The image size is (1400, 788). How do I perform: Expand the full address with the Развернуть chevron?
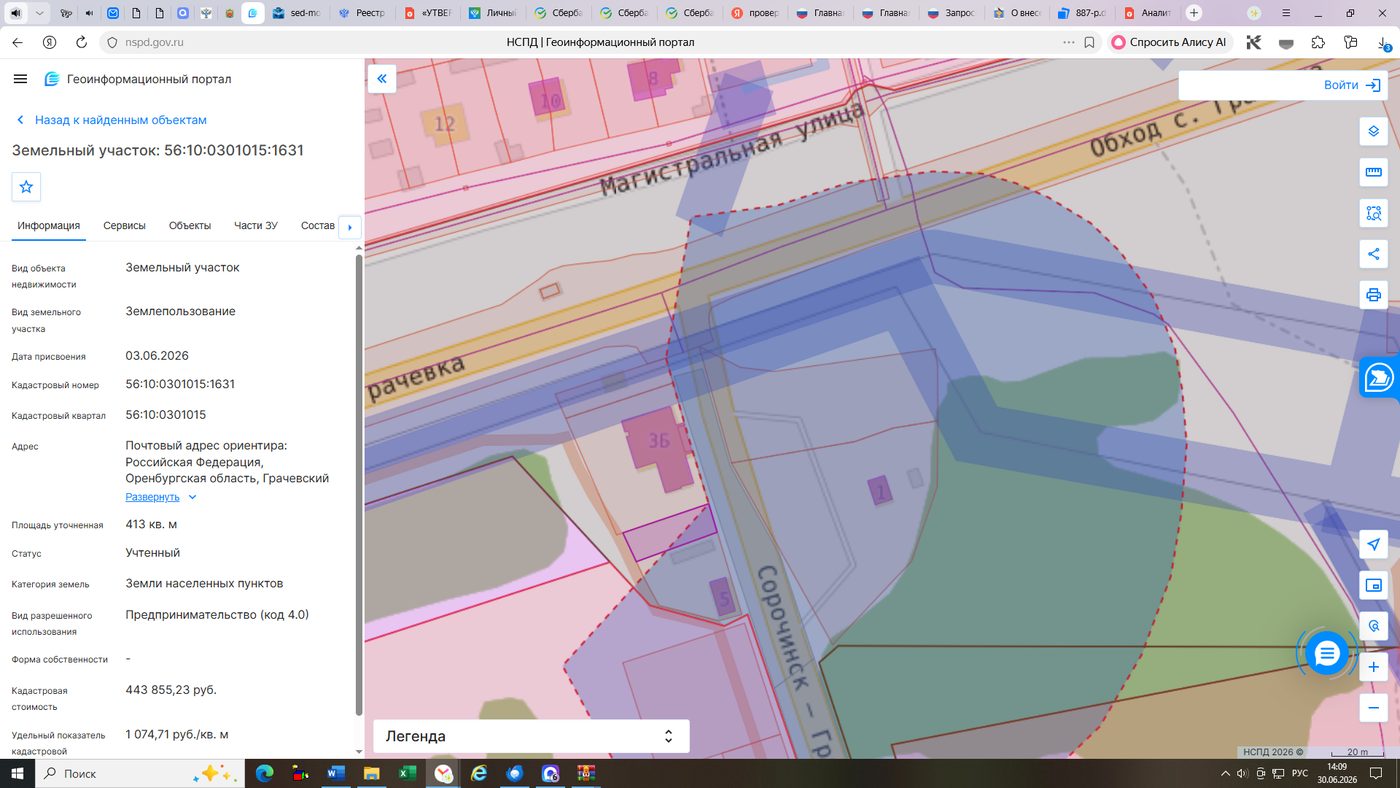(193, 497)
